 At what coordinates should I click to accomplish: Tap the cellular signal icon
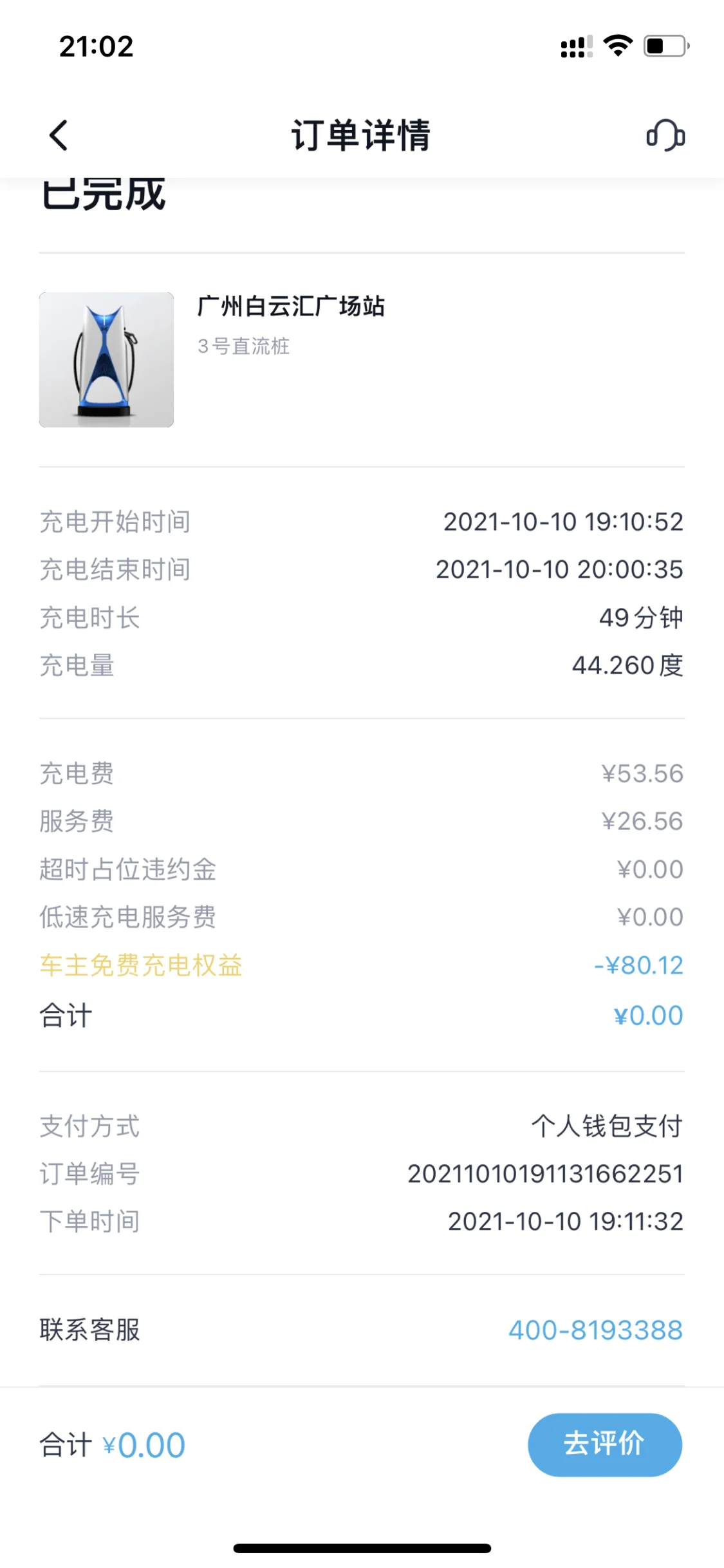point(576,47)
